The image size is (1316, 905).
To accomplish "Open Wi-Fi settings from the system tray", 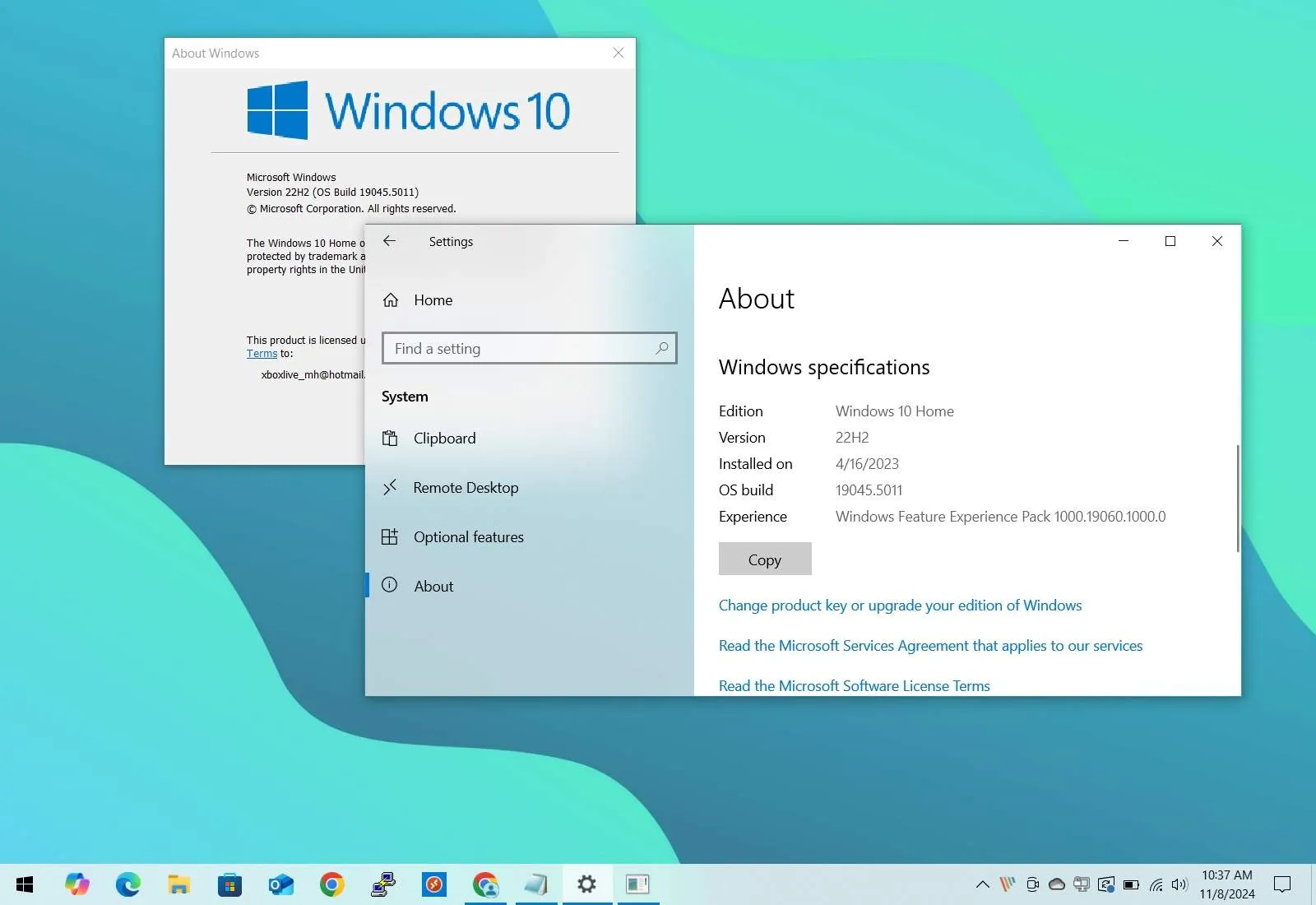I will point(1154,884).
